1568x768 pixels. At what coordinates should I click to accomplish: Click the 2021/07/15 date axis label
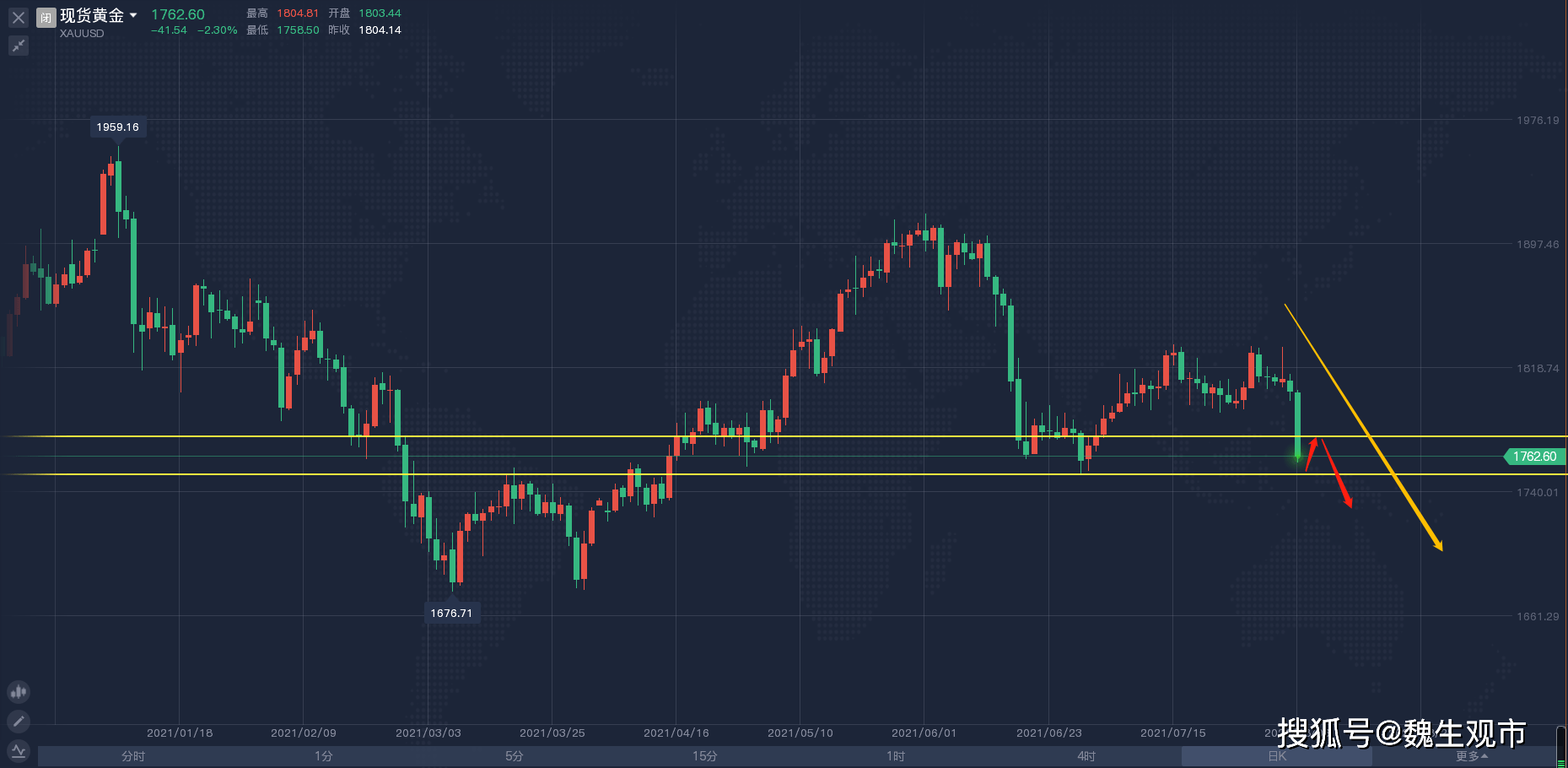point(1173,733)
